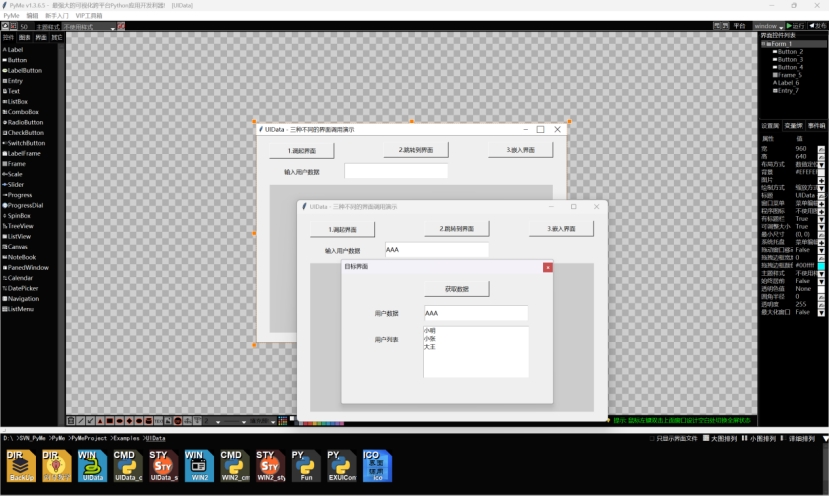Screen dimensions: 830x496
Task: Open the ico ICO folder icon
Action: click(x=377, y=466)
